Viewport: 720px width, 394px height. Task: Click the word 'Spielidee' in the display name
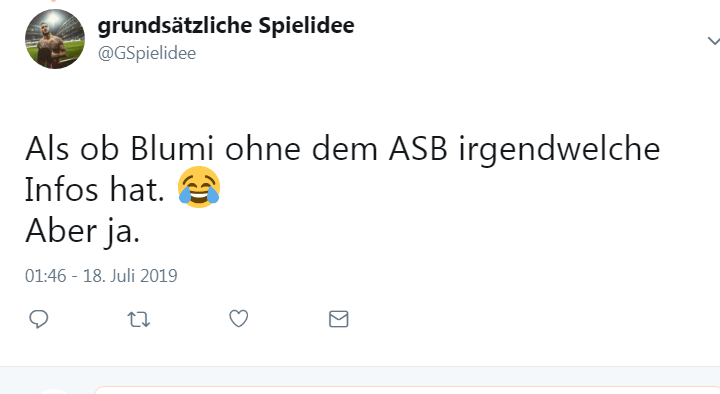coord(306,25)
